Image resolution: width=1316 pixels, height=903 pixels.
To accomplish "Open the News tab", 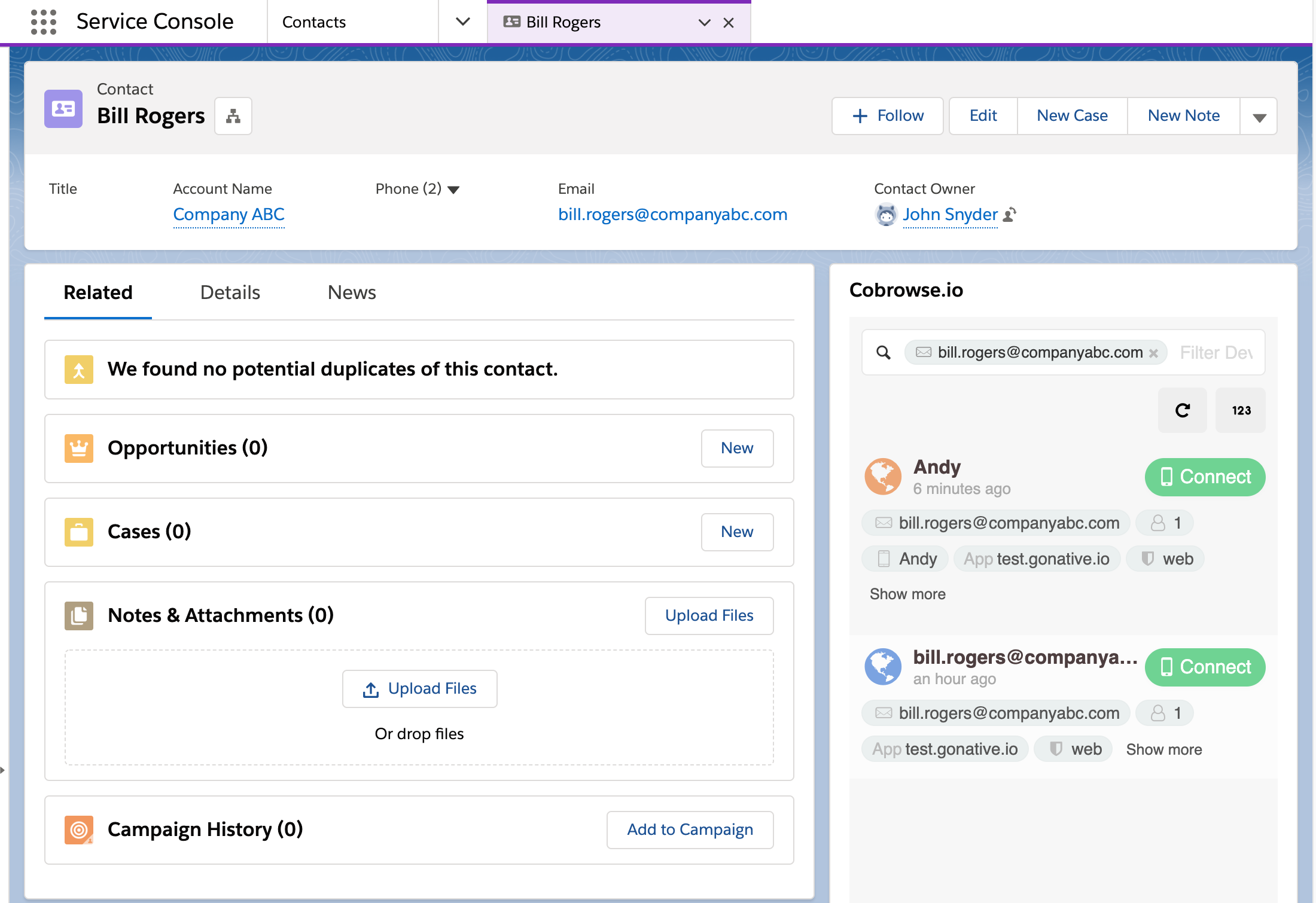I will [352, 292].
